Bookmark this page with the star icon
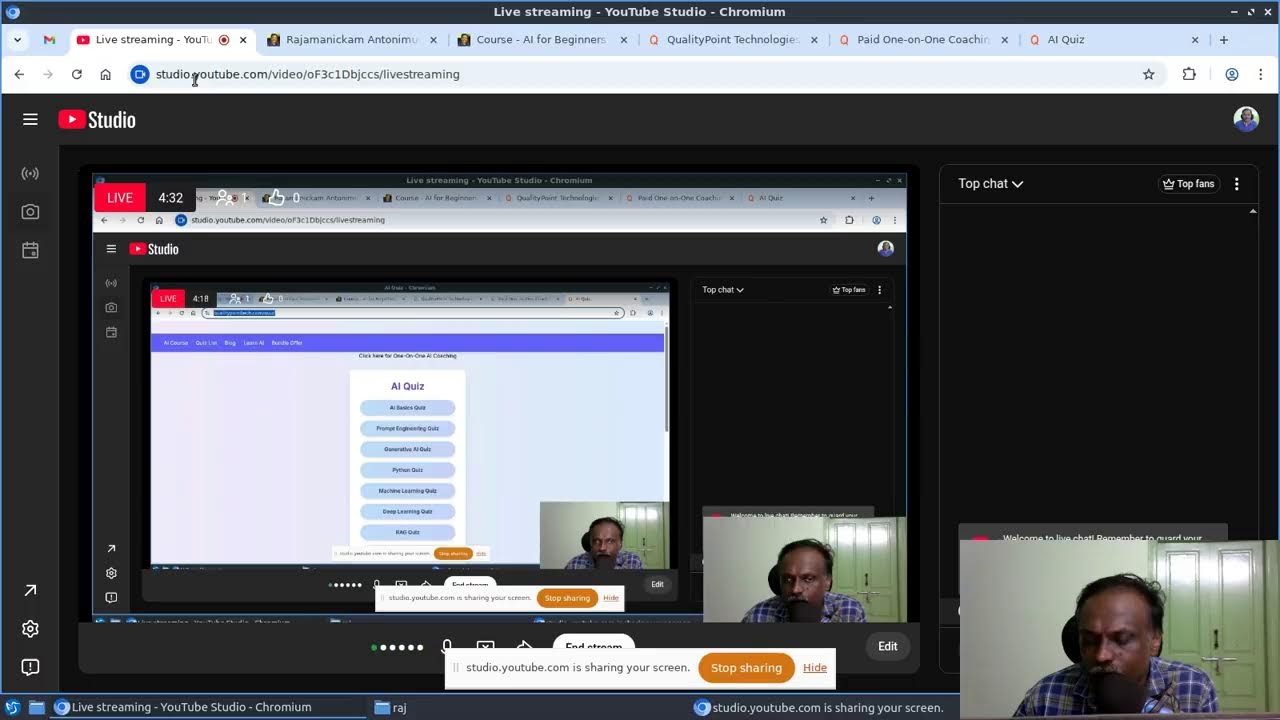This screenshot has height=720, width=1280. (1148, 74)
